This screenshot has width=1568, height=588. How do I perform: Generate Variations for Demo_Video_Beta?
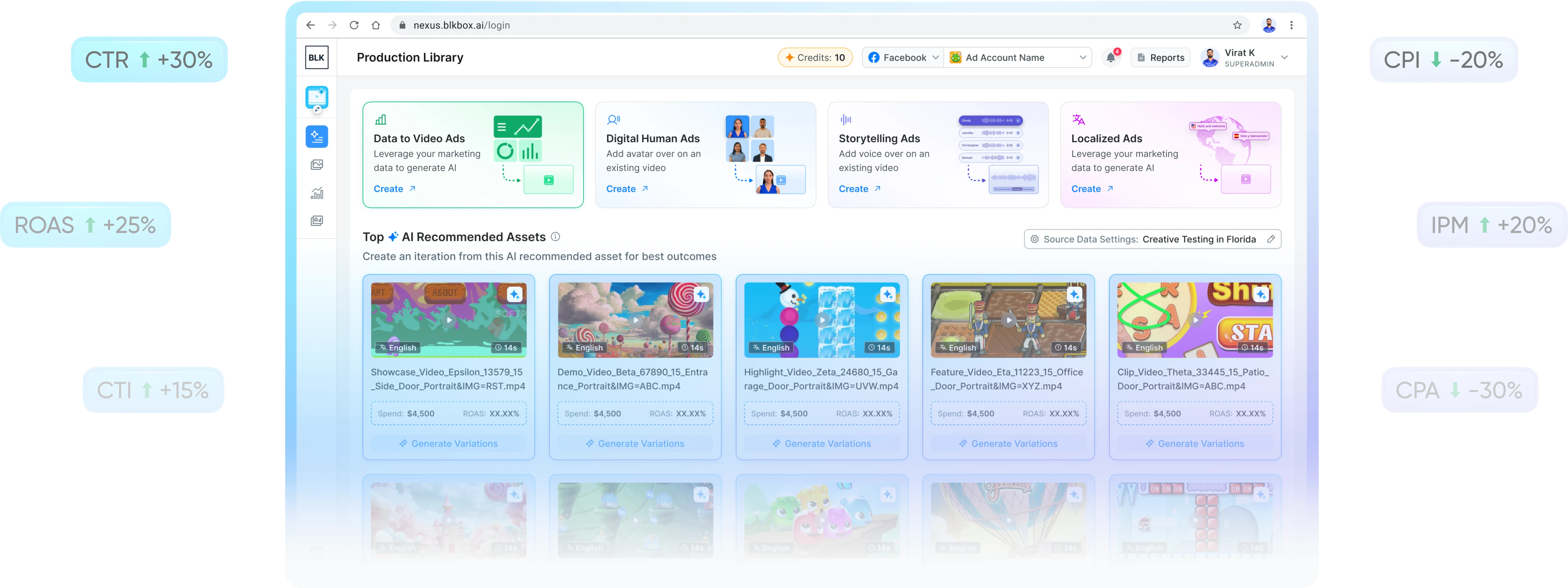point(636,444)
